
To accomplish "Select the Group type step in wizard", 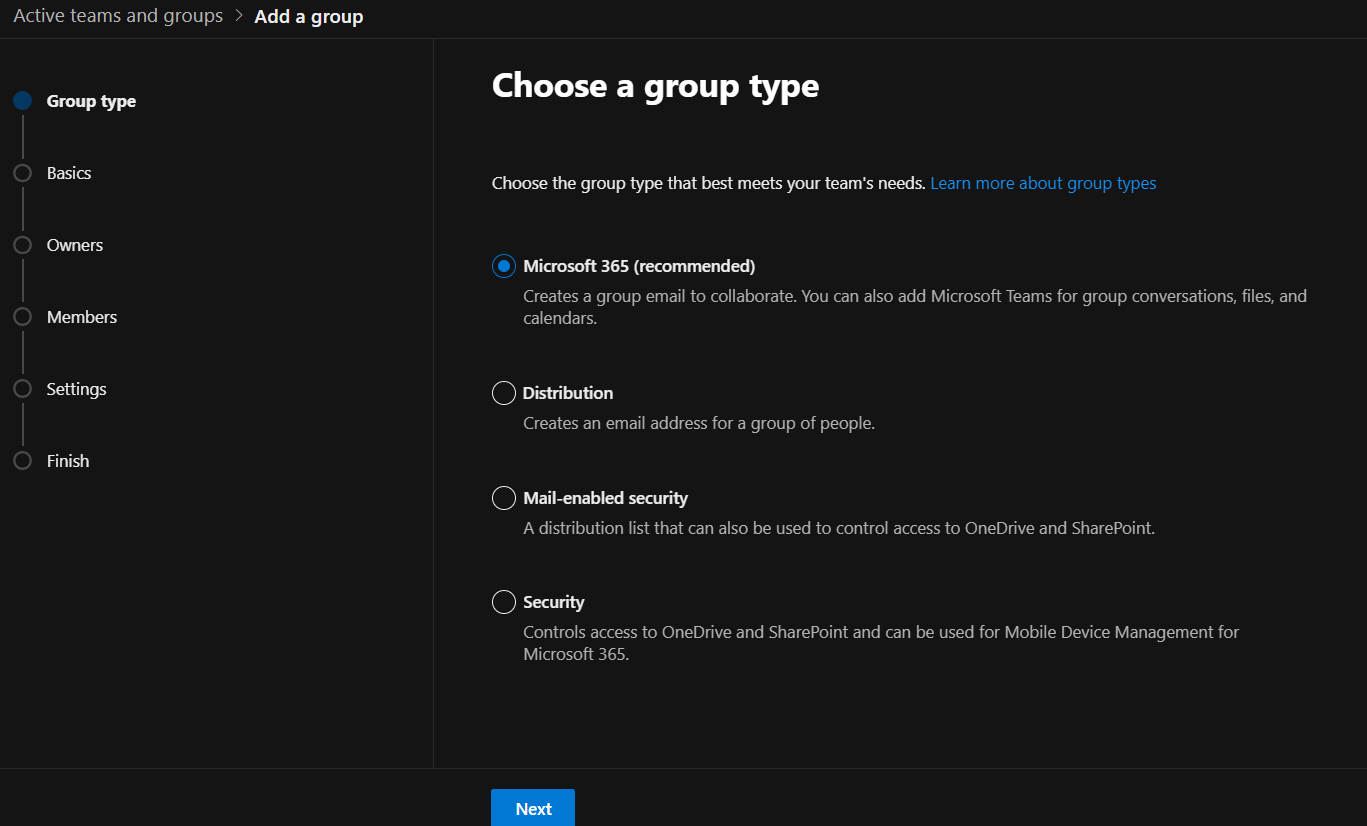I will (x=91, y=101).
